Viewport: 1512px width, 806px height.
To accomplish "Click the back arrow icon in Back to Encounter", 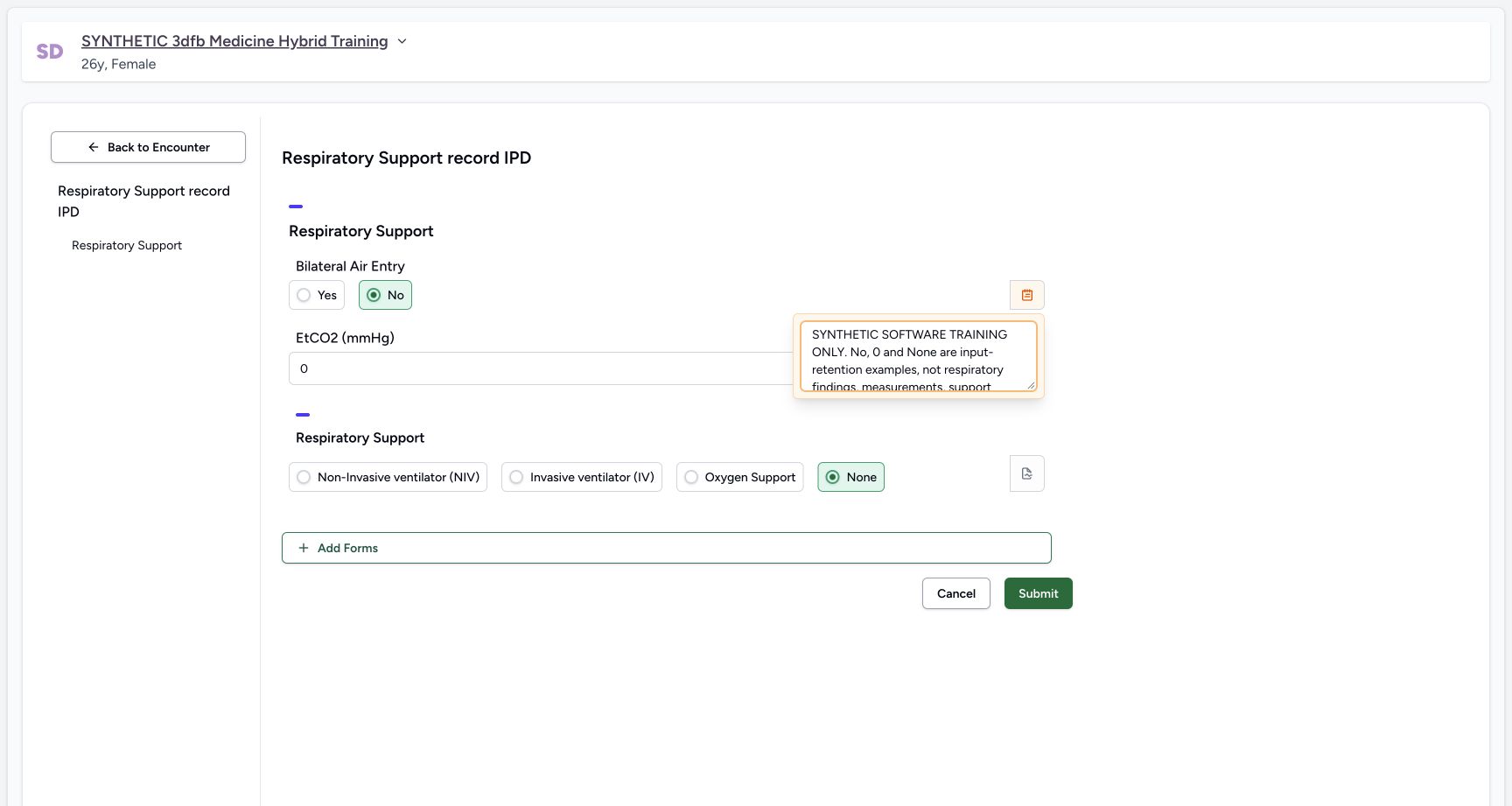I will tap(94, 147).
